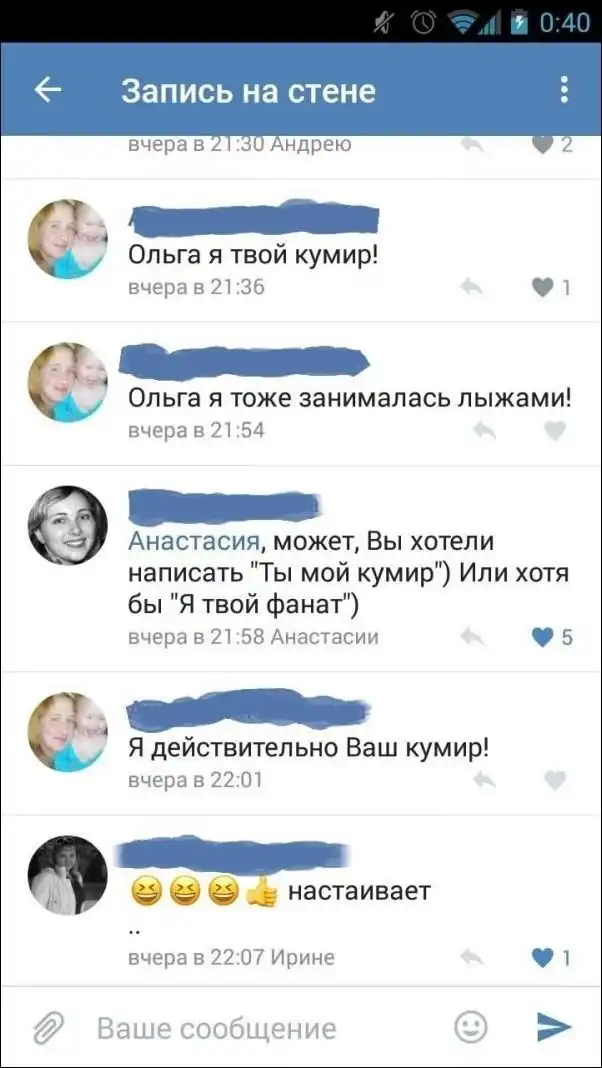Open the Wi-Fi status bar icon

[x=459, y=22]
